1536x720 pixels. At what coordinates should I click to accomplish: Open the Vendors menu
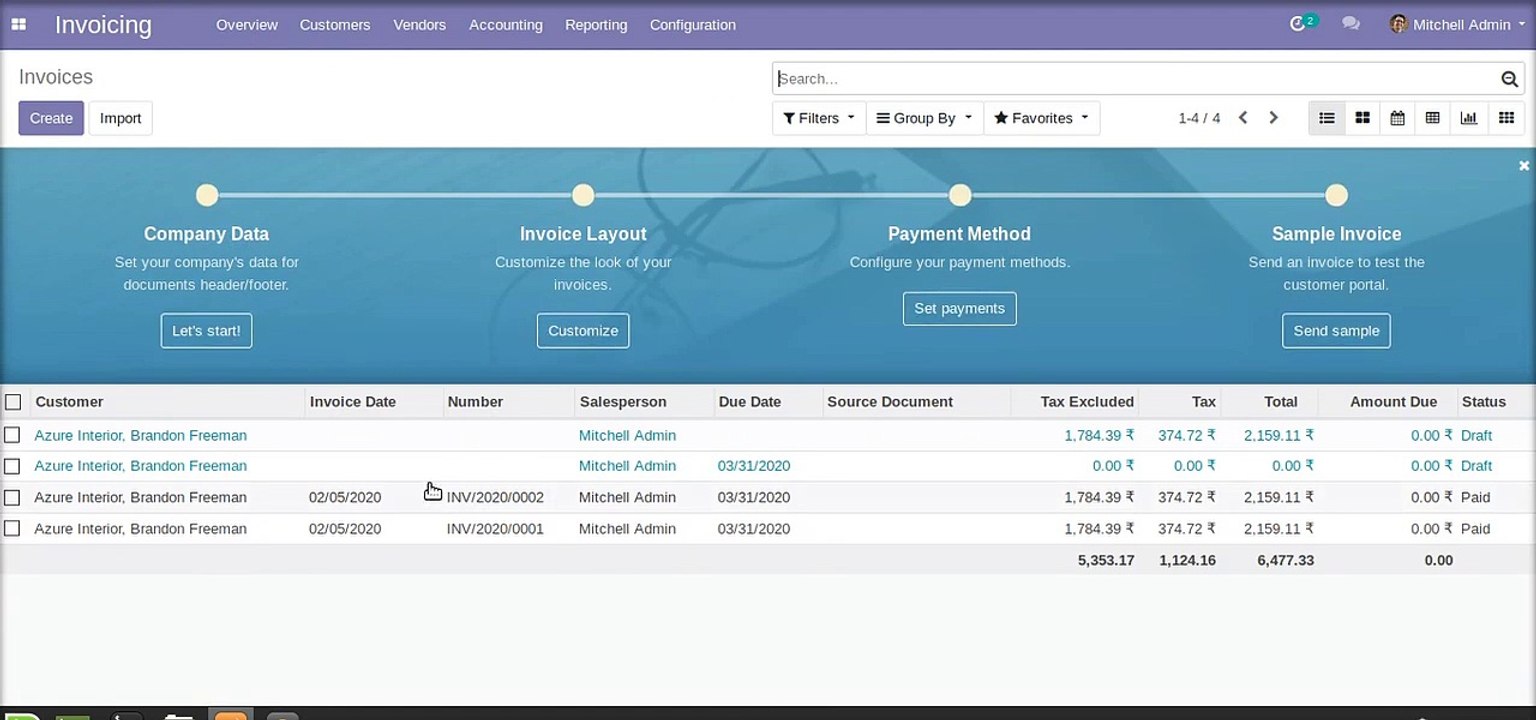419,25
